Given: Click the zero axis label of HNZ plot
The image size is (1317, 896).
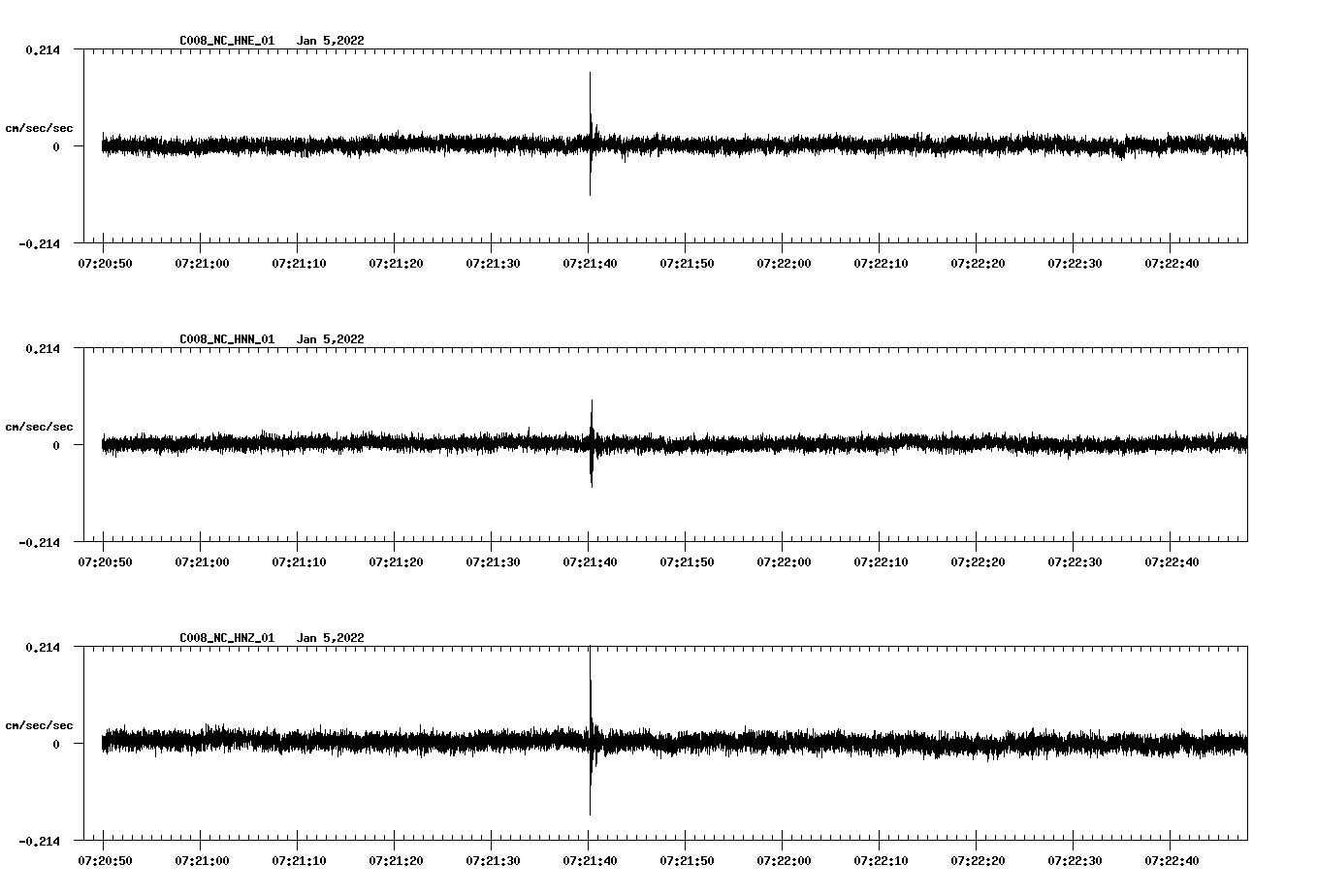Looking at the screenshot, I should (56, 744).
